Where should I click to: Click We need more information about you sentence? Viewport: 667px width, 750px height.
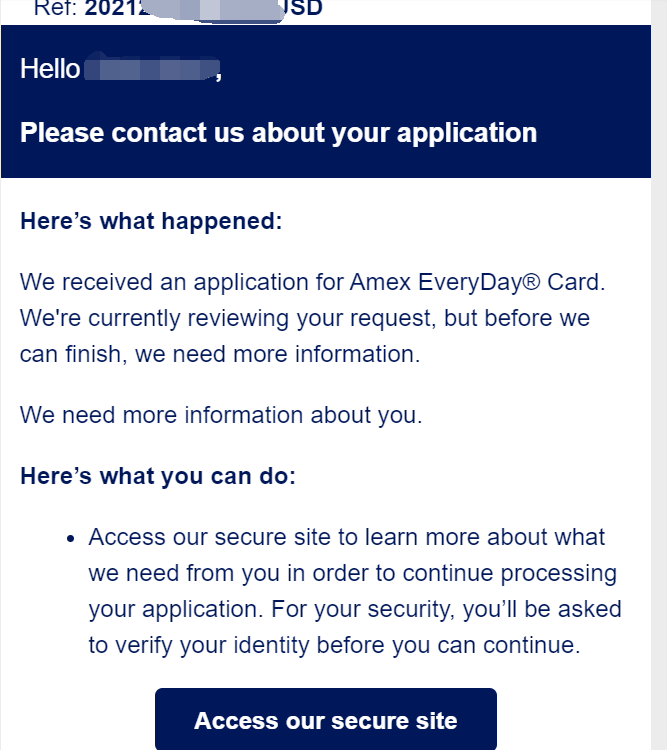[x=221, y=415]
